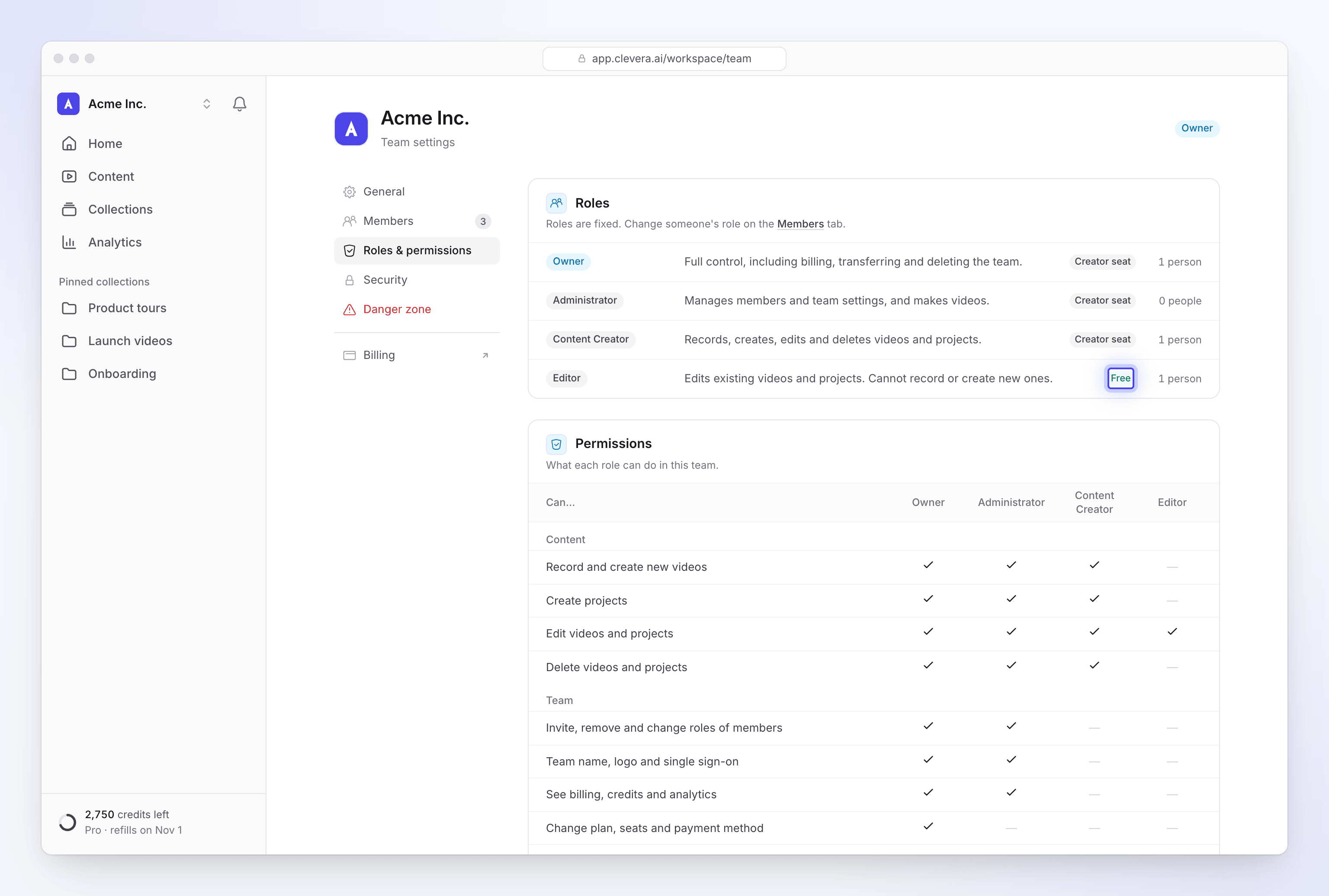The height and width of the screenshot is (896, 1329).
Task: Open General team settings
Action: pyautogui.click(x=417, y=192)
